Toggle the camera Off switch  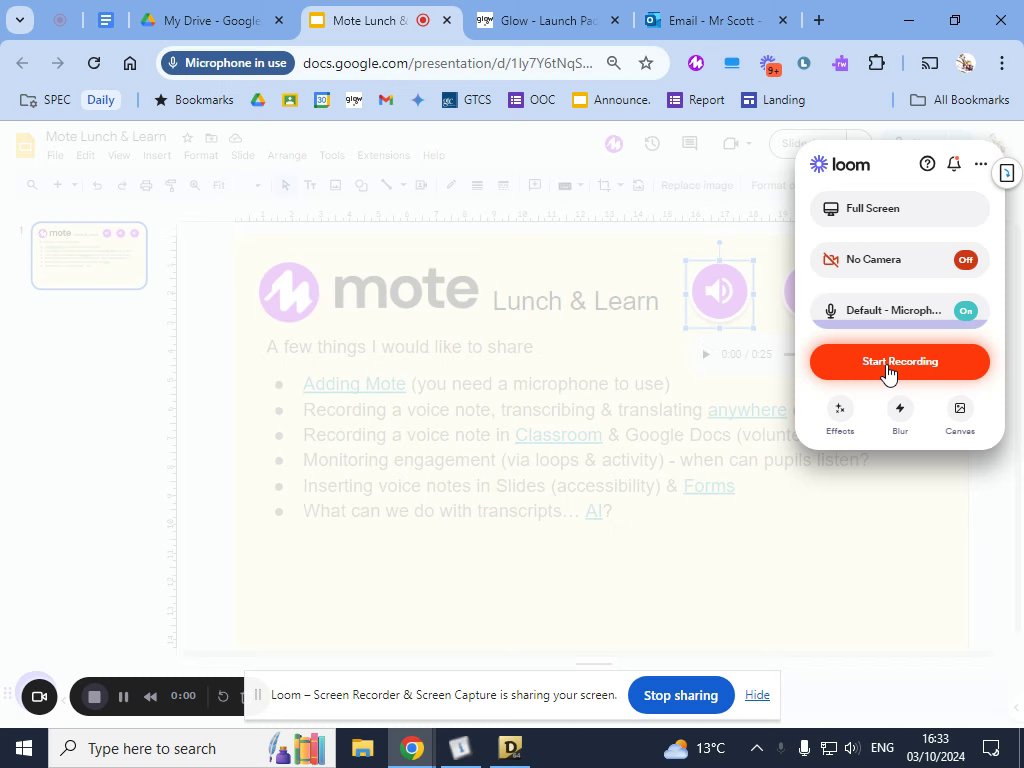(965, 260)
